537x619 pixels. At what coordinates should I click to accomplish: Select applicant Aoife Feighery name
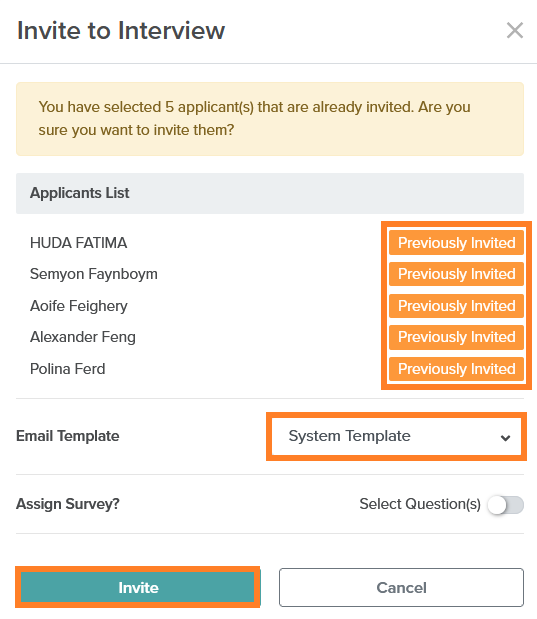click(79, 306)
